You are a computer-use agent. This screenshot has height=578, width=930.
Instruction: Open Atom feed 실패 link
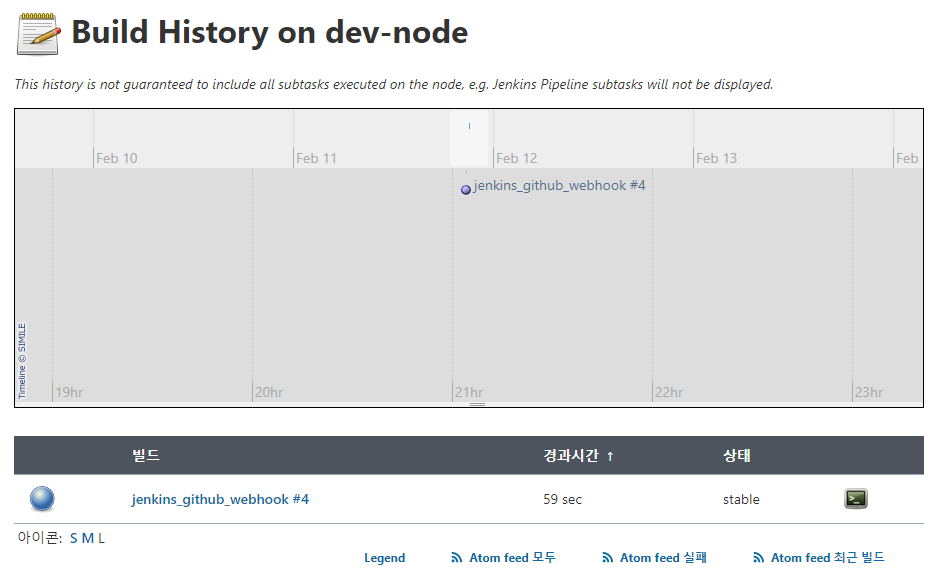[x=663, y=558]
